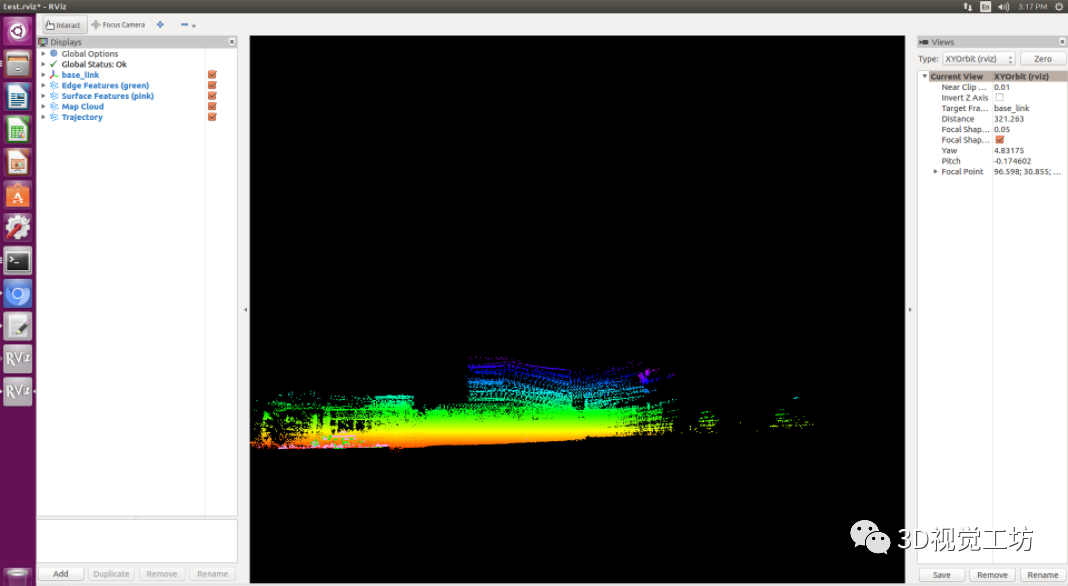This screenshot has height=586, width=1068.
Task: Click the Add button below Displays
Action: (60, 573)
